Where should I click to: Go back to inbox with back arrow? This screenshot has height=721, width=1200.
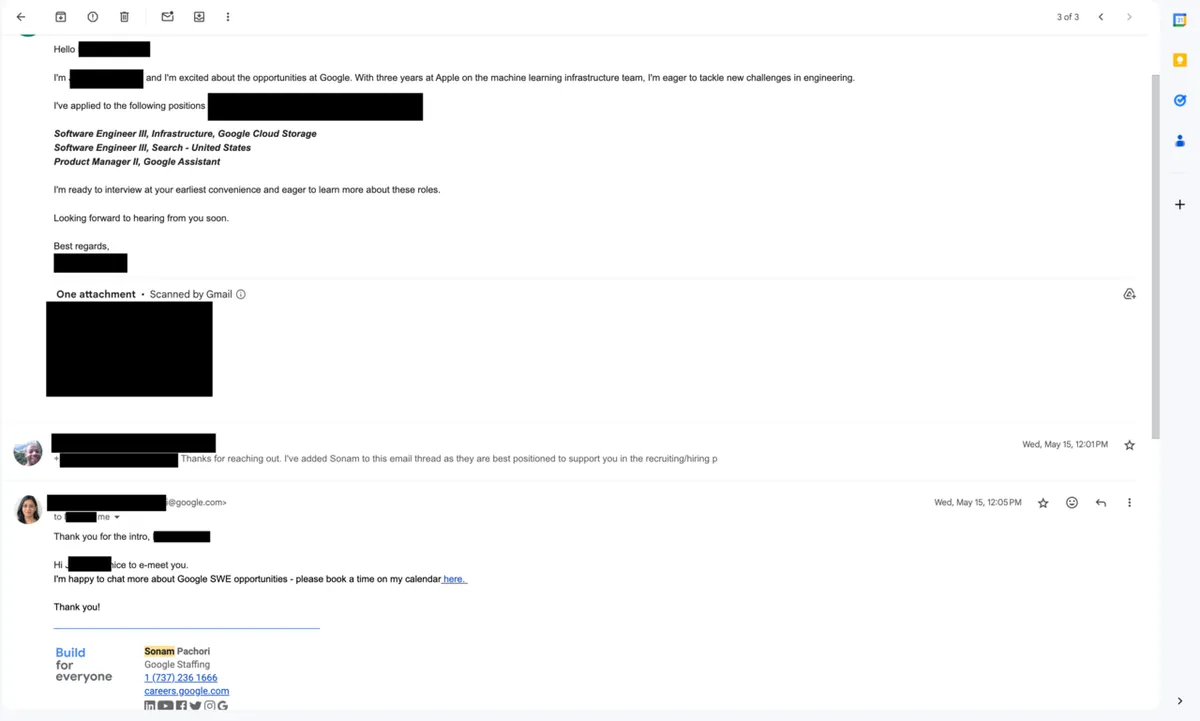21,17
